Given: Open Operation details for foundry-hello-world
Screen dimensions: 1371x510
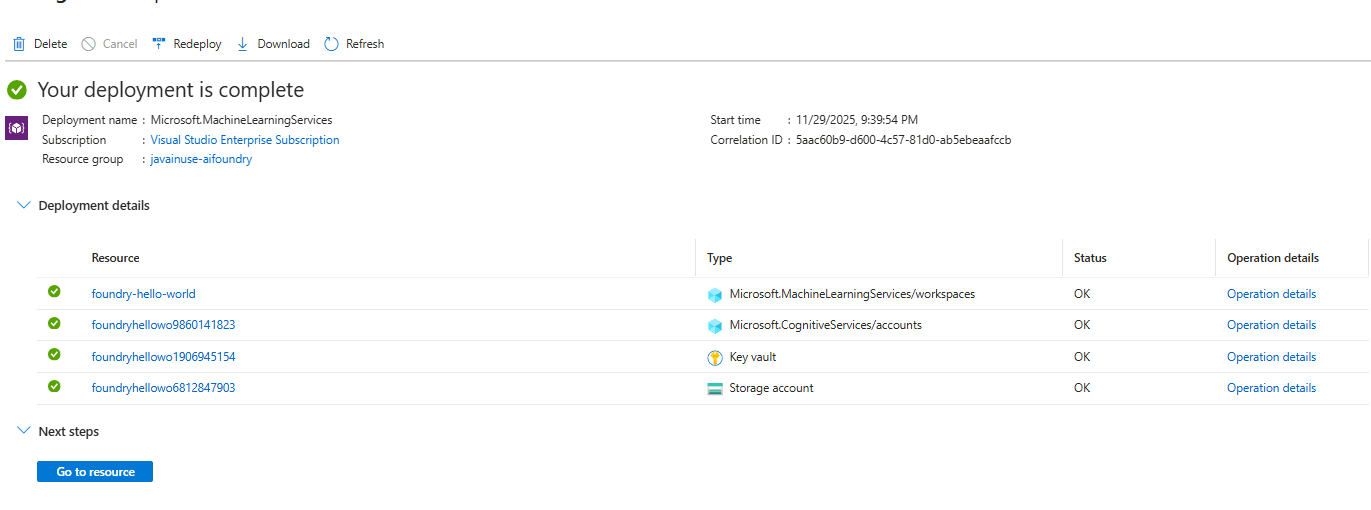Looking at the screenshot, I should [1271, 294].
